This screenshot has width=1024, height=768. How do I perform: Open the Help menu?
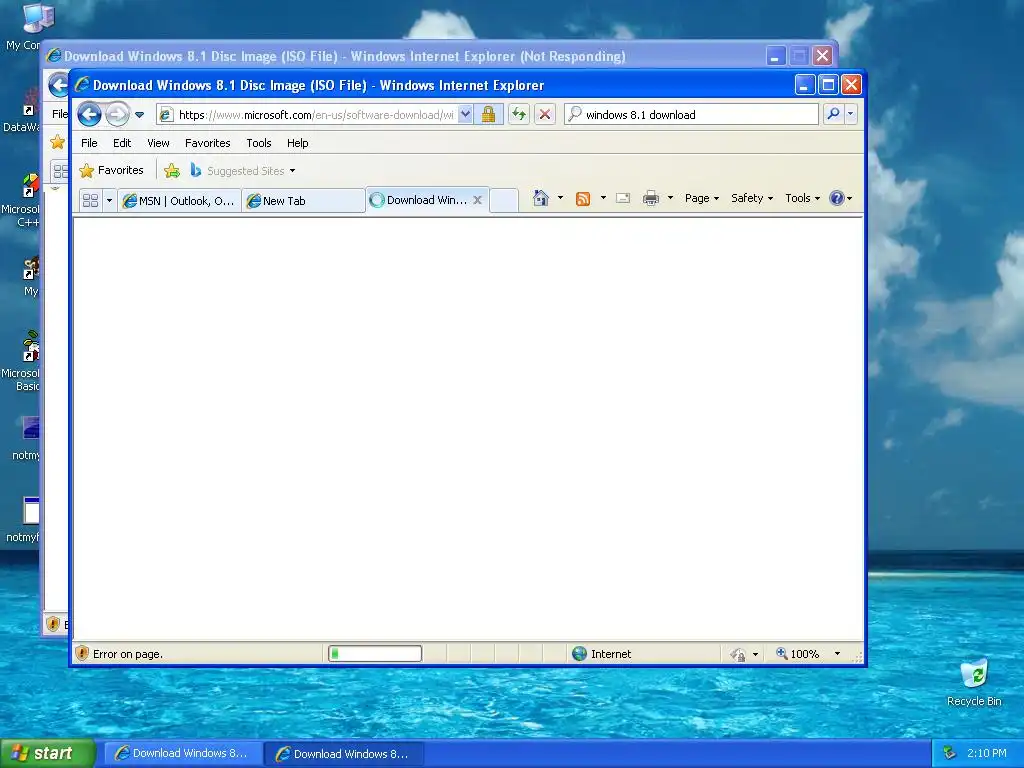pos(298,143)
